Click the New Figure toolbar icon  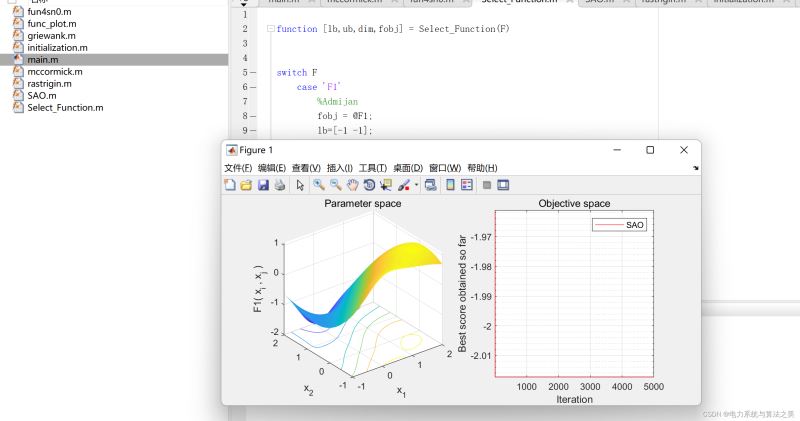coord(230,185)
